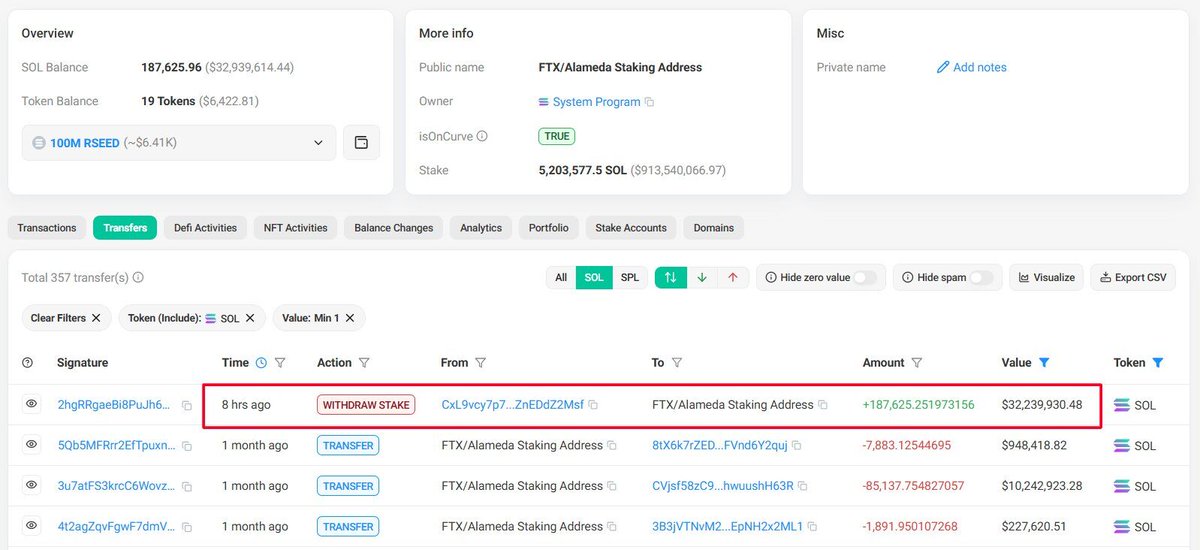
Task: Copy signature 5Qb5MFRrr2EfTpuxn
Action: (x=186, y=446)
